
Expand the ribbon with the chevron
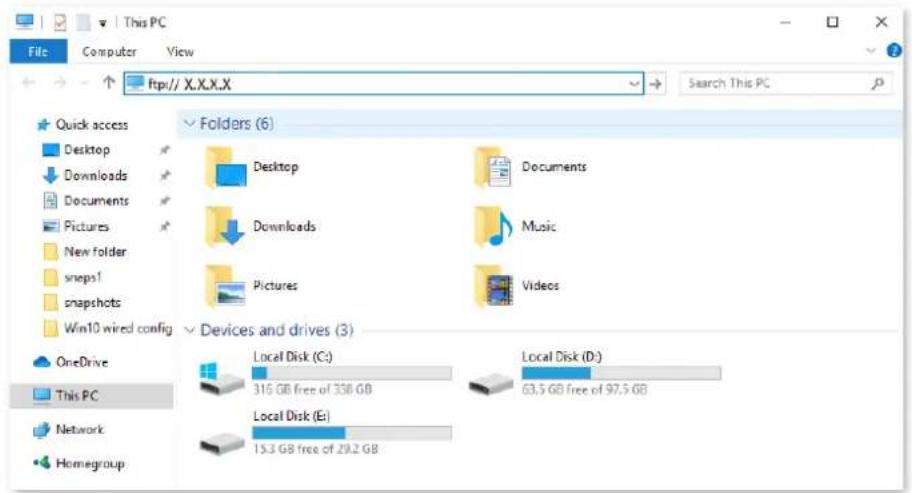(x=871, y=51)
